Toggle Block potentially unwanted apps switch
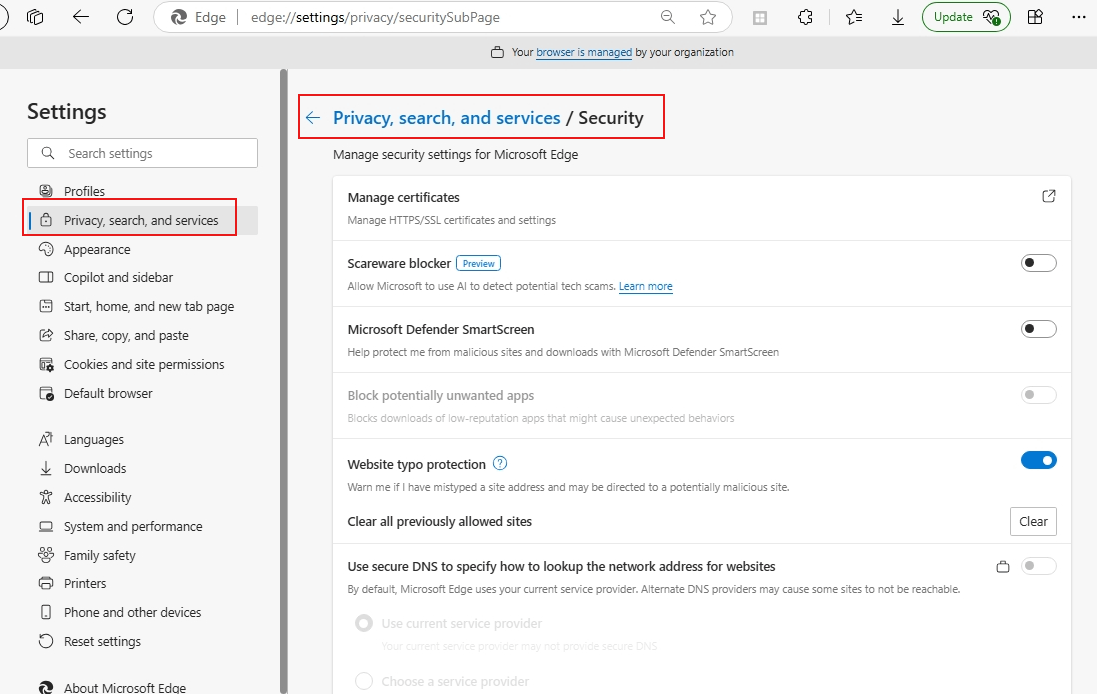The height and width of the screenshot is (694, 1097). click(1038, 395)
